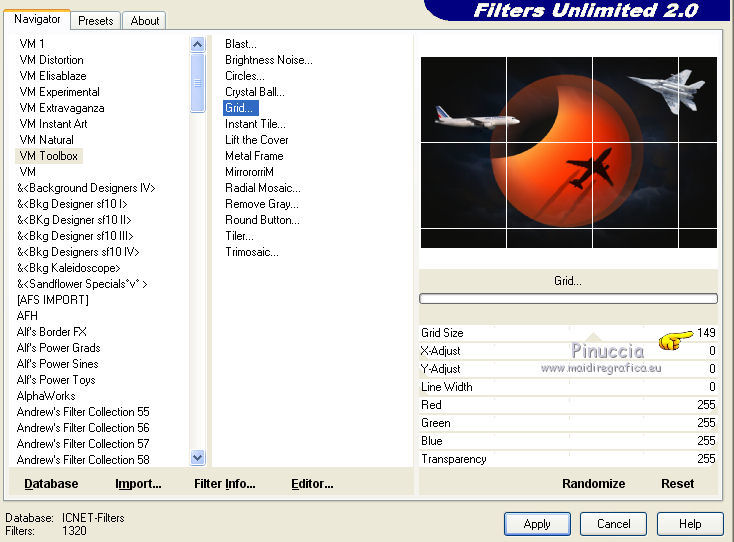
Task: Click the Blue value slider
Action: 568,441
